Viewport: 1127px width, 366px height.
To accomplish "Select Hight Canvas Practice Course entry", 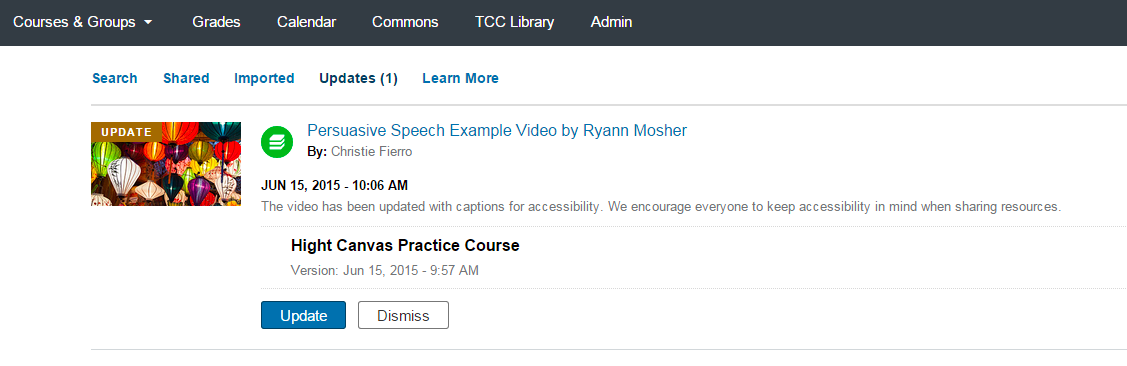I will click(405, 245).
